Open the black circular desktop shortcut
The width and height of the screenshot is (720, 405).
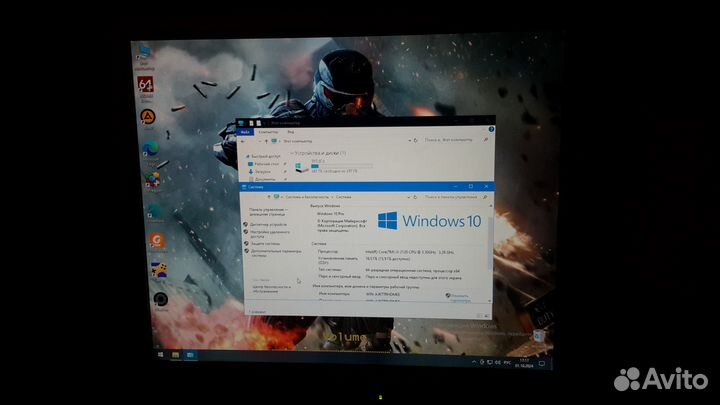pos(161,299)
